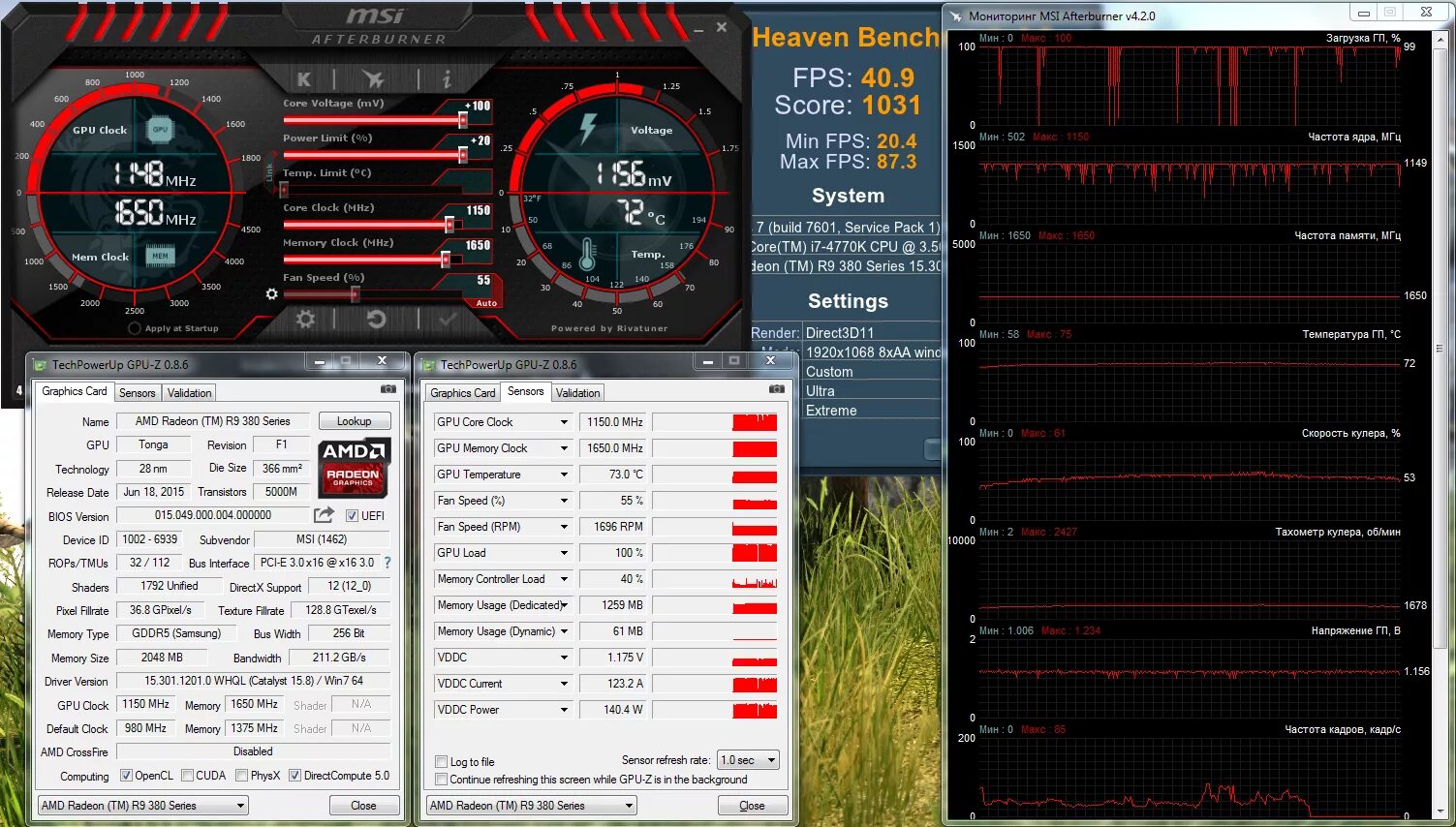Click the GPU chip icon on the clock gauge
The width and height of the screenshot is (1456, 827).
click(160, 129)
